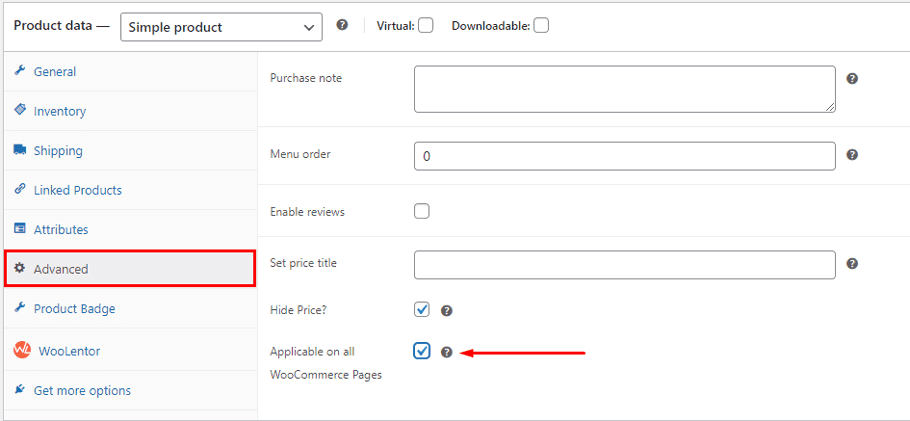Open the Linked Products tab

(130, 190)
